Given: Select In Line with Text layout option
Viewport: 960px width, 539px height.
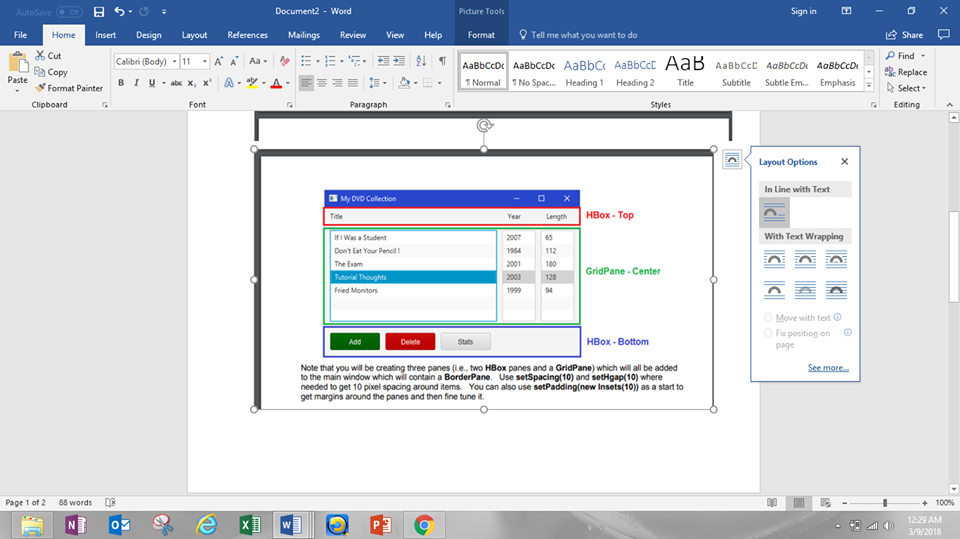Looking at the screenshot, I should pos(774,213).
